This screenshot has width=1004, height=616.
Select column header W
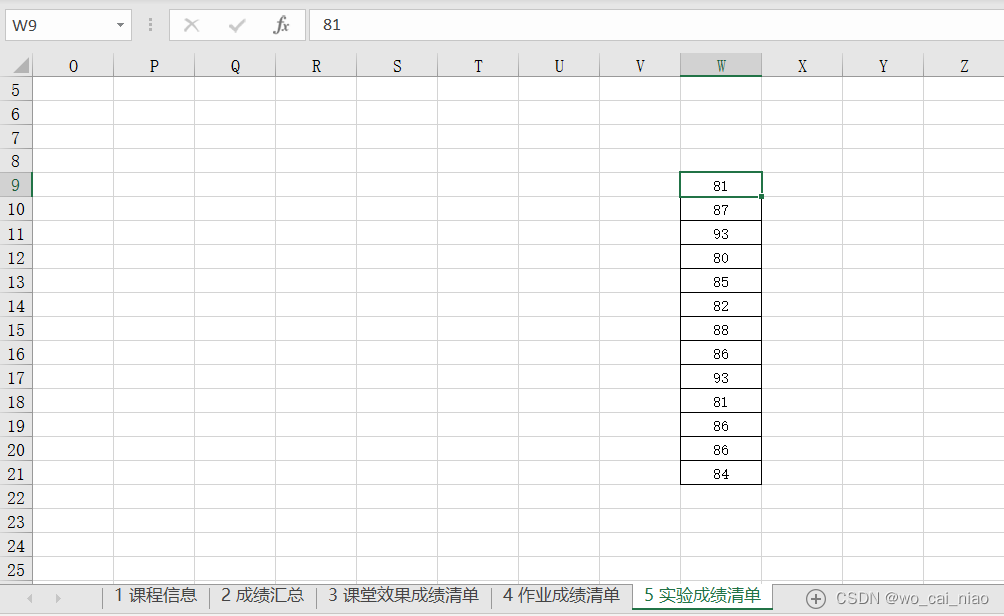721,66
